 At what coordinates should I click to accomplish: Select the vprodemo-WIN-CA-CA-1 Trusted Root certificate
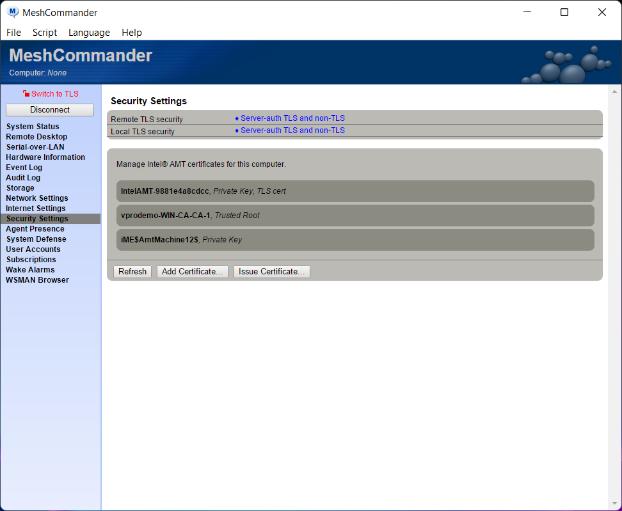(355, 215)
